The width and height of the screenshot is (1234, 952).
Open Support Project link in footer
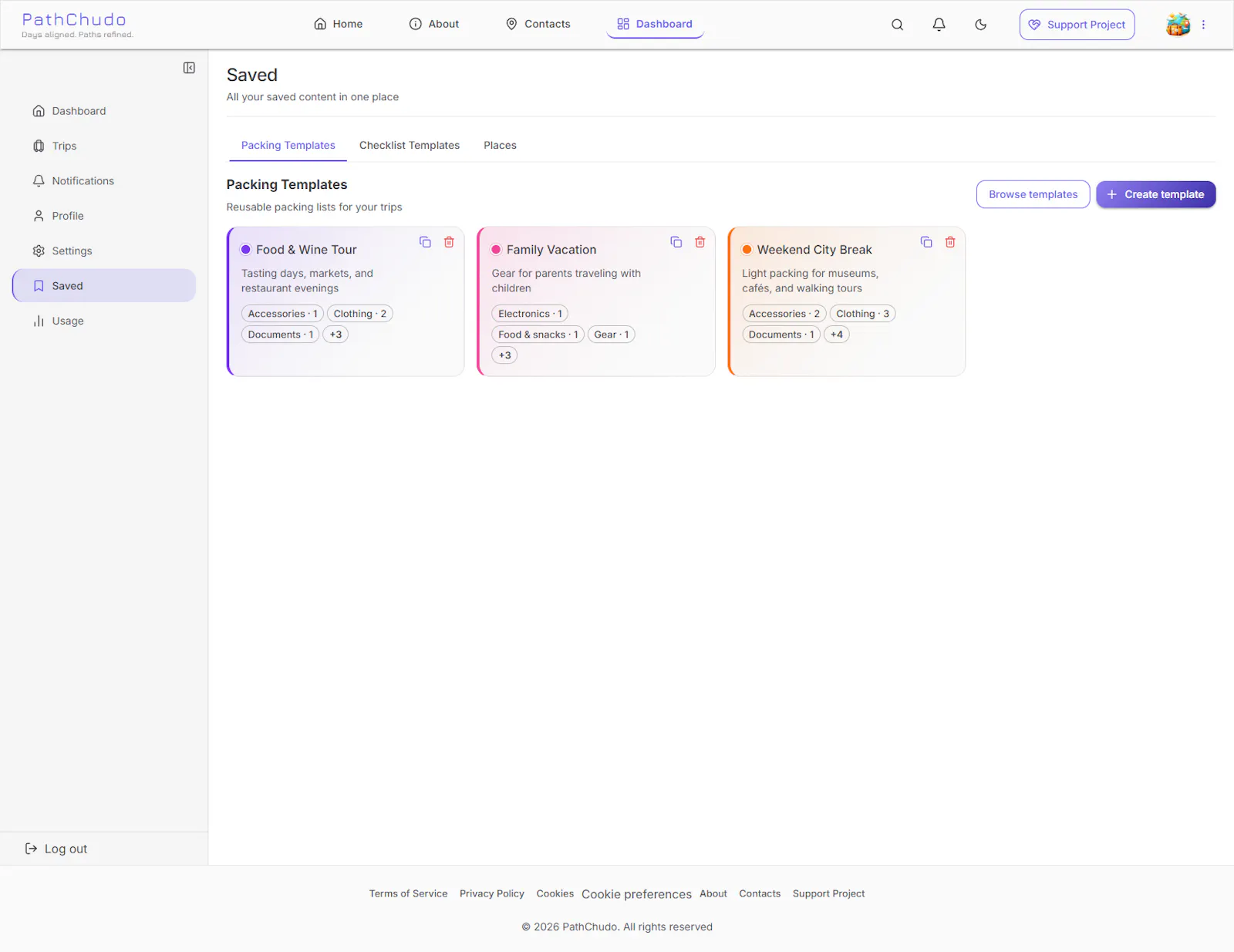829,893
